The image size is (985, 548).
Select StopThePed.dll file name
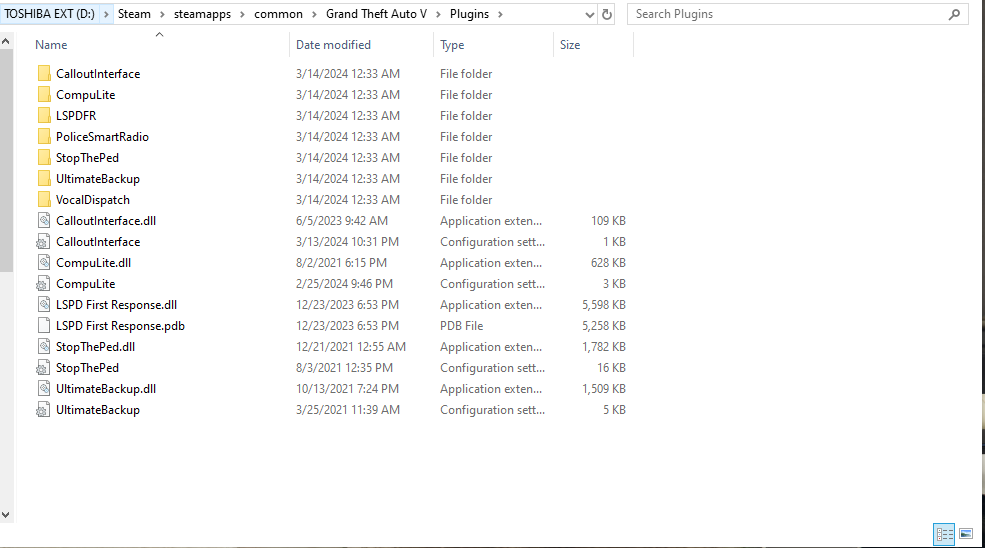click(x=95, y=347)
